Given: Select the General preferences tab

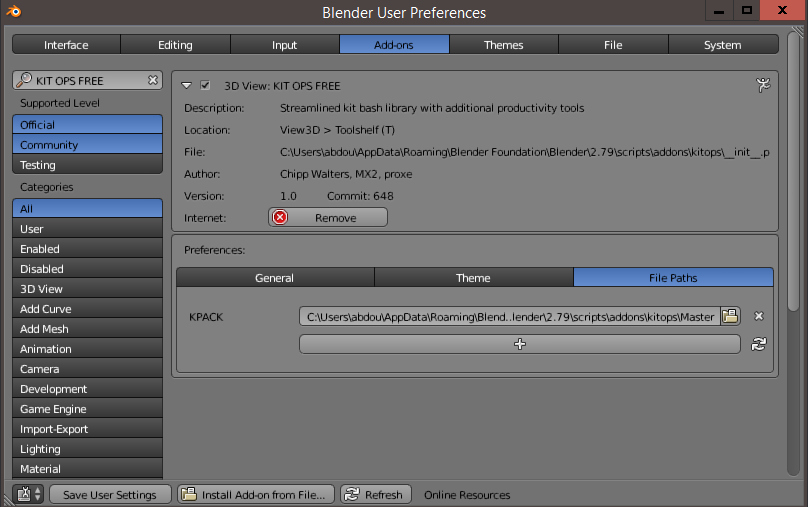Looking at the screenshot, I should pos(275,278).
